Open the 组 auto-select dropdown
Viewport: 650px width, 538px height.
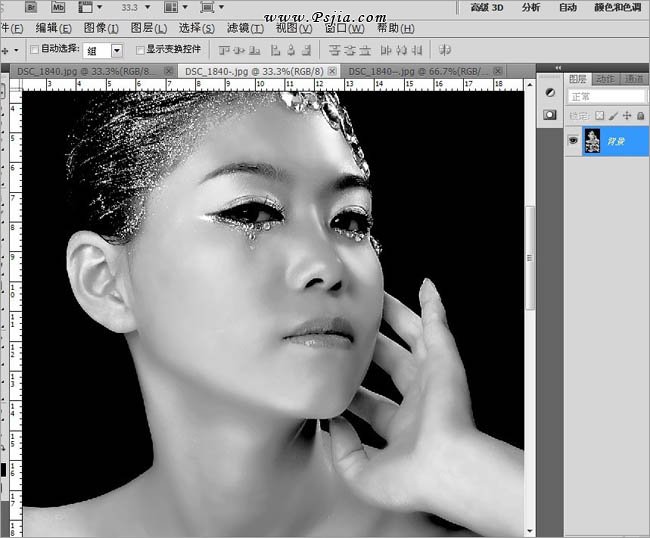pyautogui.click(x=116, y=49)
